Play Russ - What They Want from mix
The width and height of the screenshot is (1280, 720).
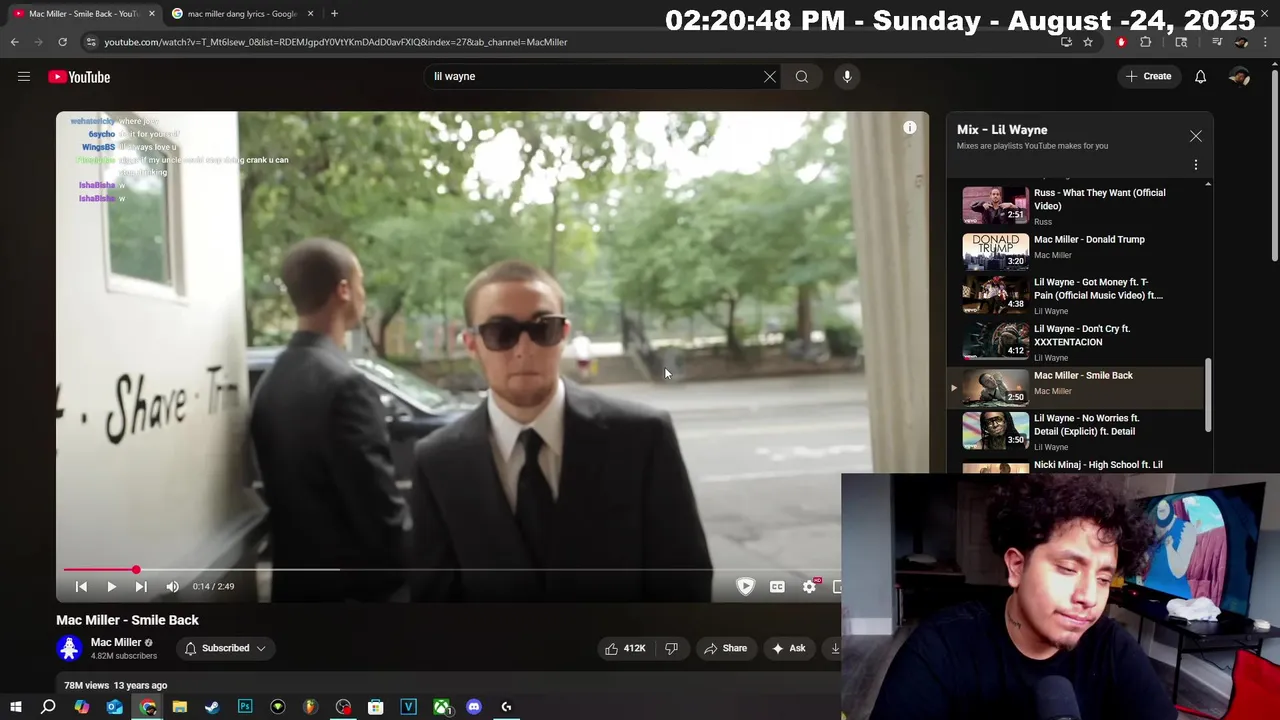pyautogui.click(x=1075, y=205)
